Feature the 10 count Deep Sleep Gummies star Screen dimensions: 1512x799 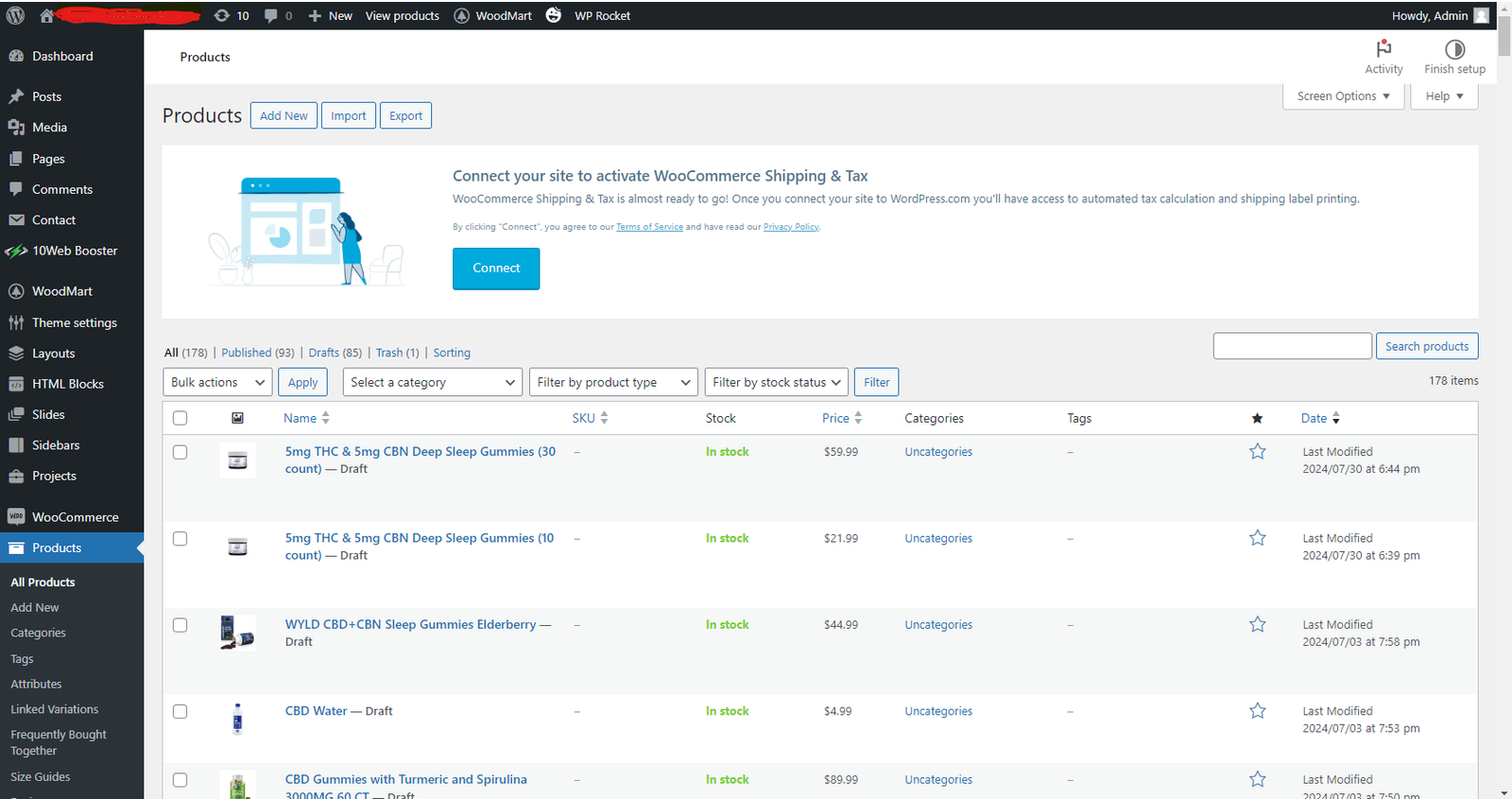[1257, 538]
